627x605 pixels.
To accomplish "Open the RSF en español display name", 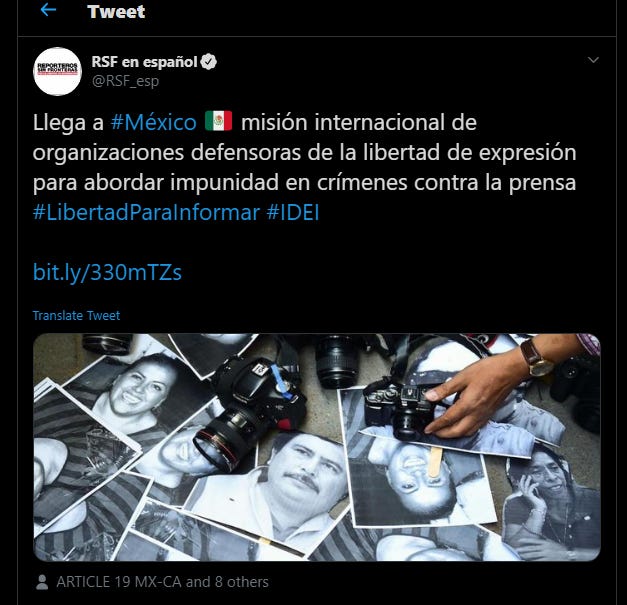I will coord(144,62).
